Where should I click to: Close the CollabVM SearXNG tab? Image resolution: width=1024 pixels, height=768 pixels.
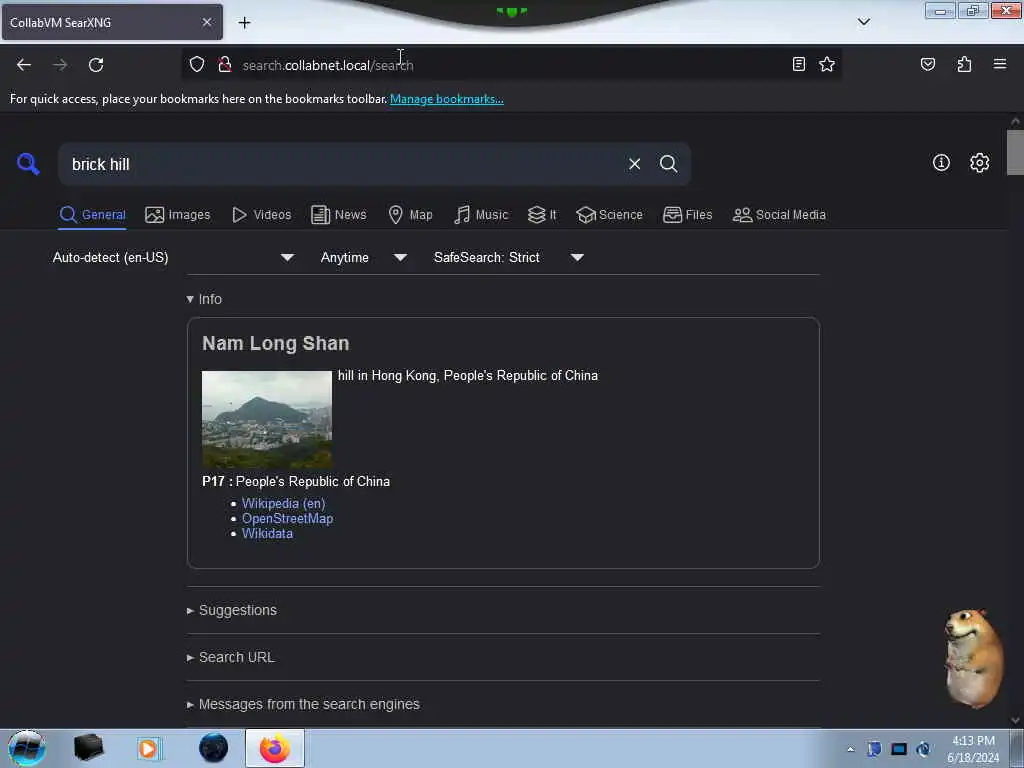click(206, 22)
